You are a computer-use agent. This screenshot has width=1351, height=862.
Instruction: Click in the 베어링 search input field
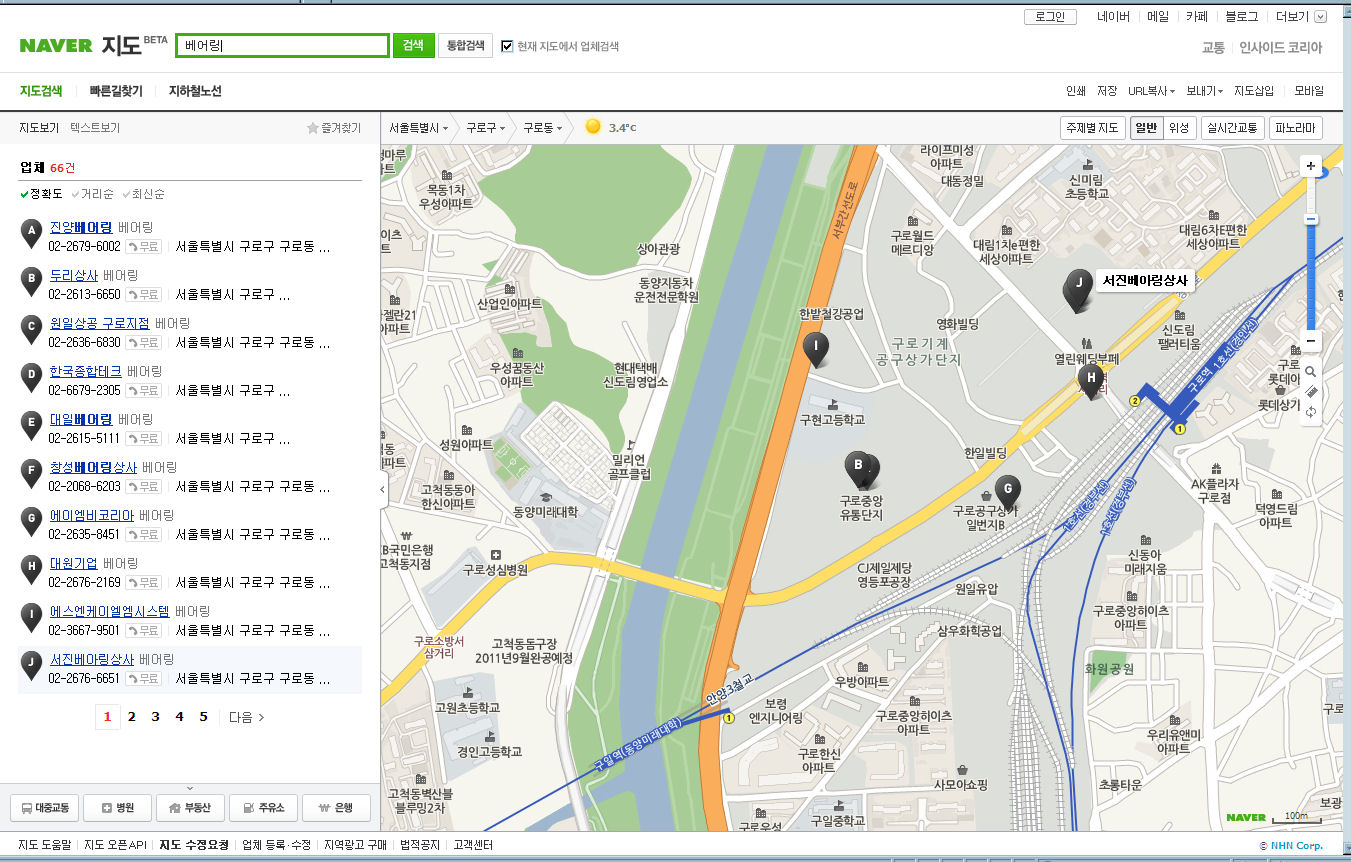282,45
